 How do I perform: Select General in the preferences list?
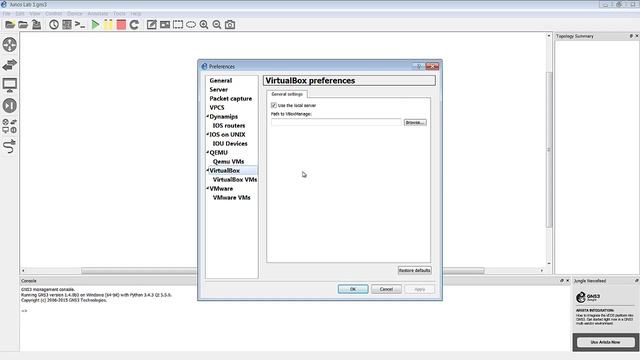(x=220, y=80)
